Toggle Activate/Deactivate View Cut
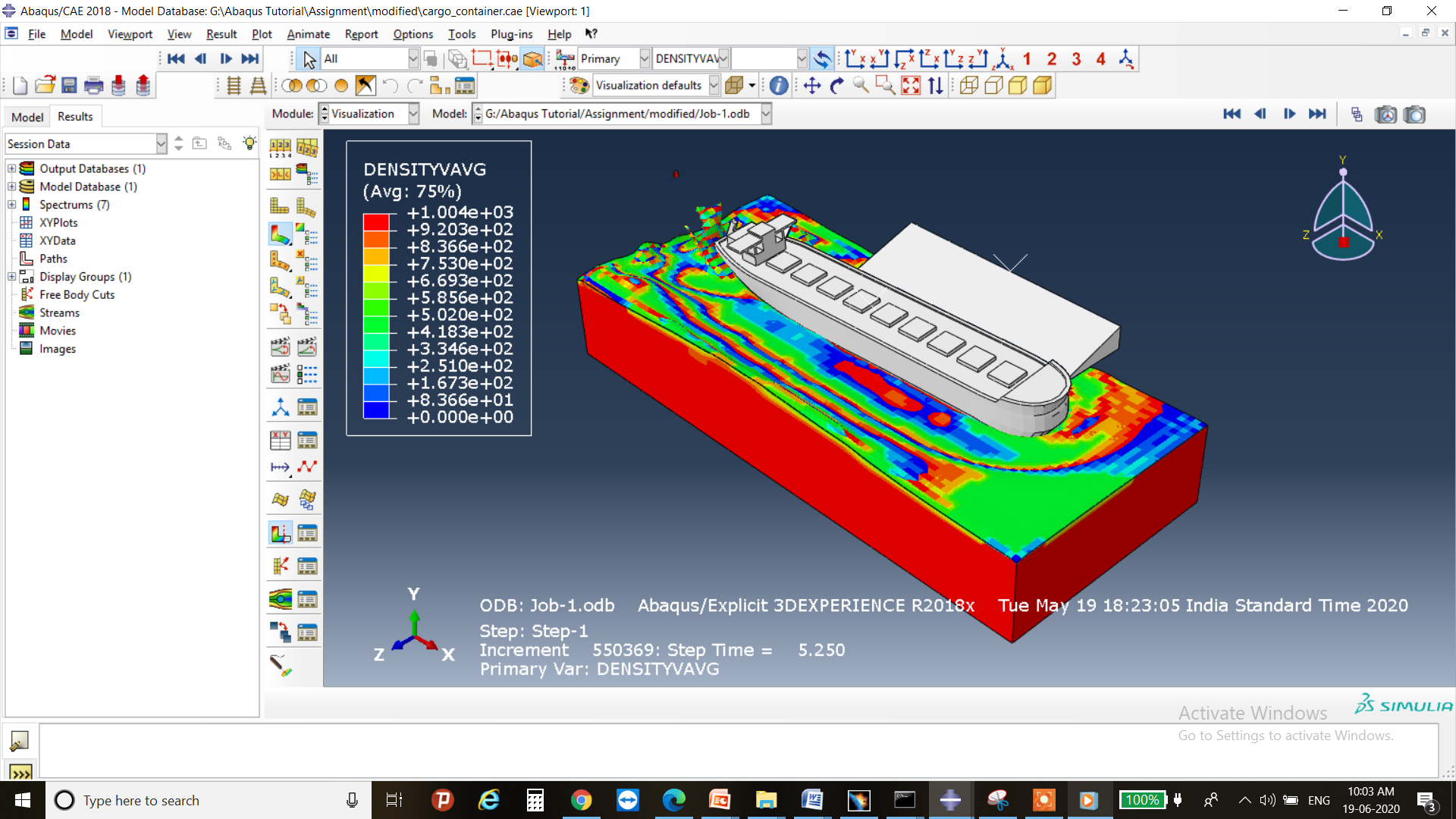The width and height of the screenshot is (1456, 819). click(x=280, y=533)
